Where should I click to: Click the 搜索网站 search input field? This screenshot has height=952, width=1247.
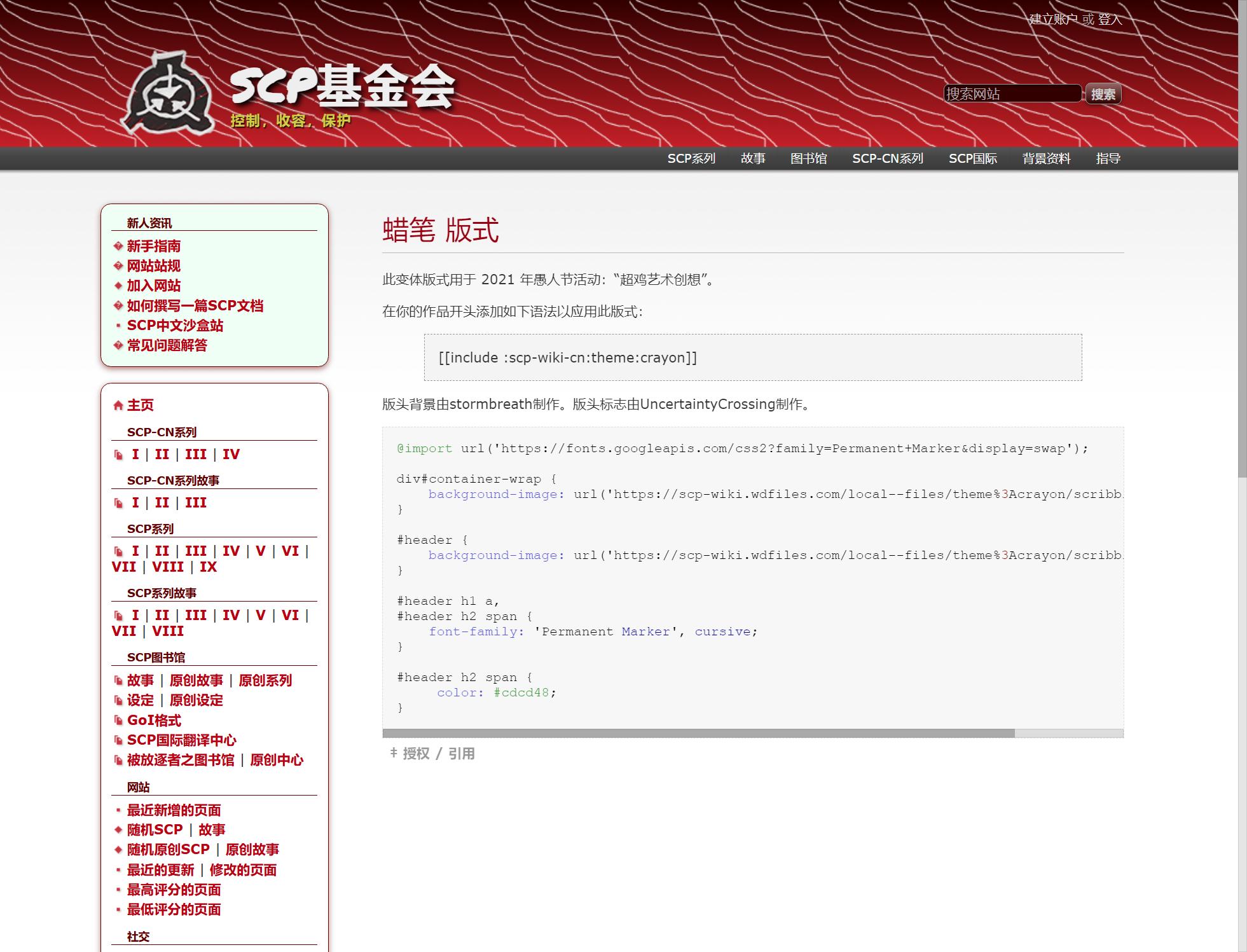pyautogui.click(x=1012, y=94)
